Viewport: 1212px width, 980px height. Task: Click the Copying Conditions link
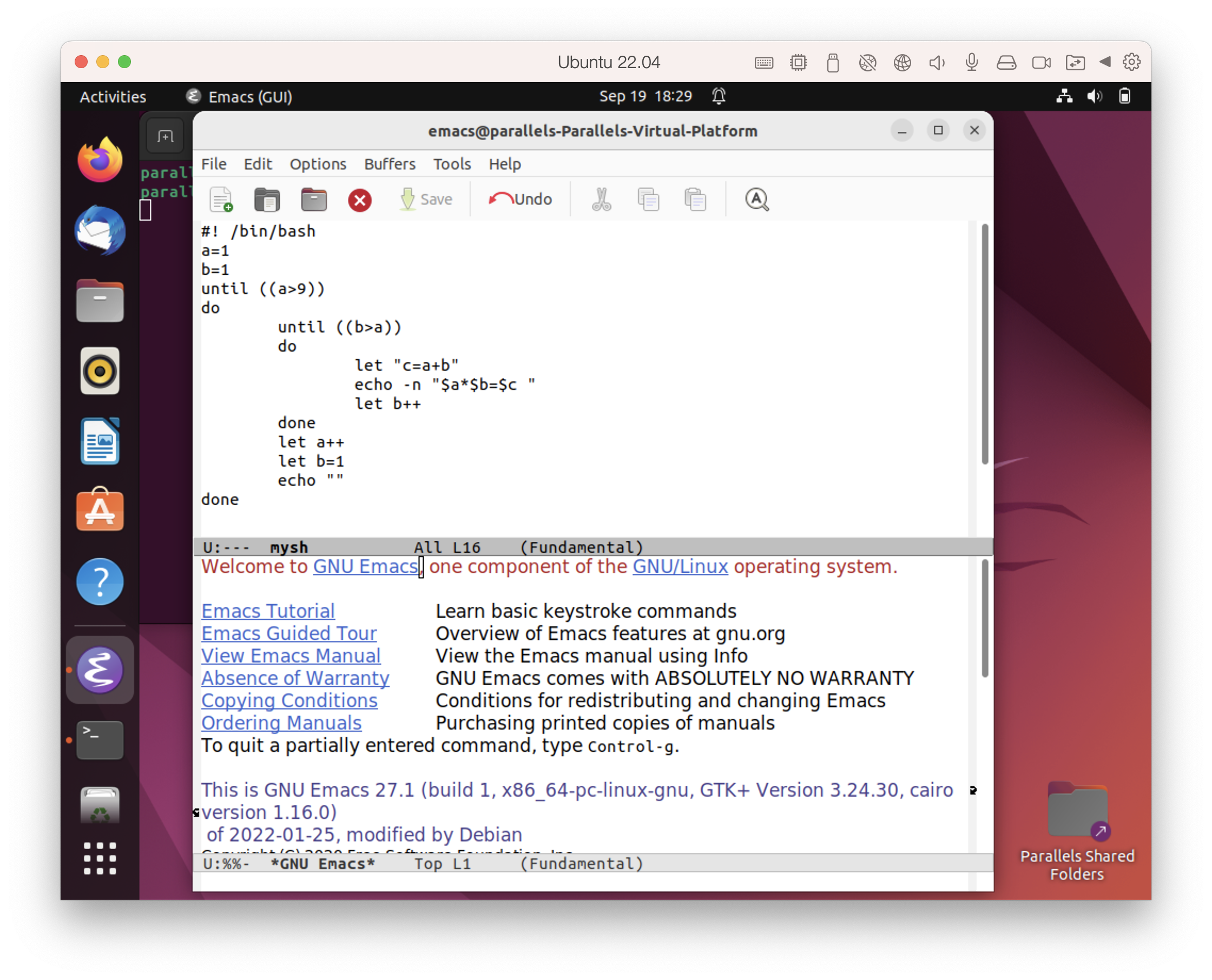[289, 700]
